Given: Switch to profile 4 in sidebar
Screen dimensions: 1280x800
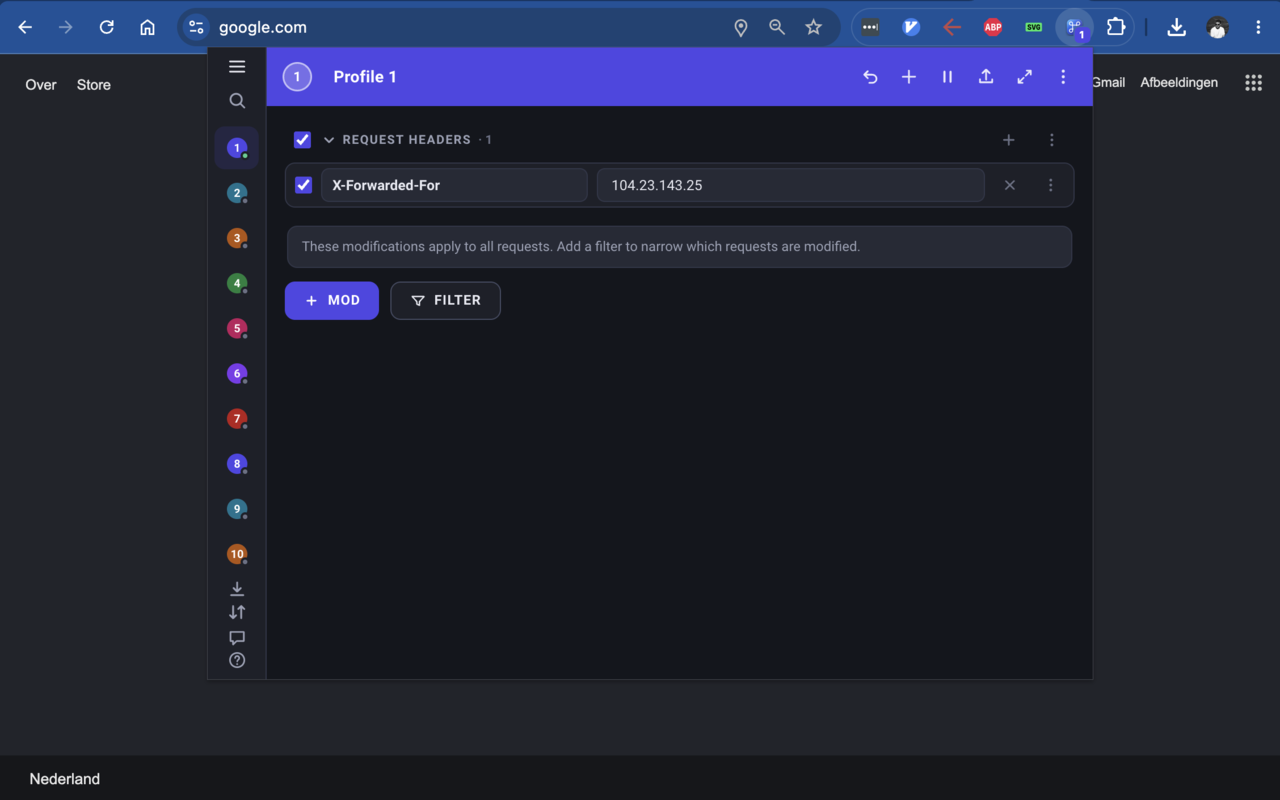Looking at the screenshot, I should point(237,283).
